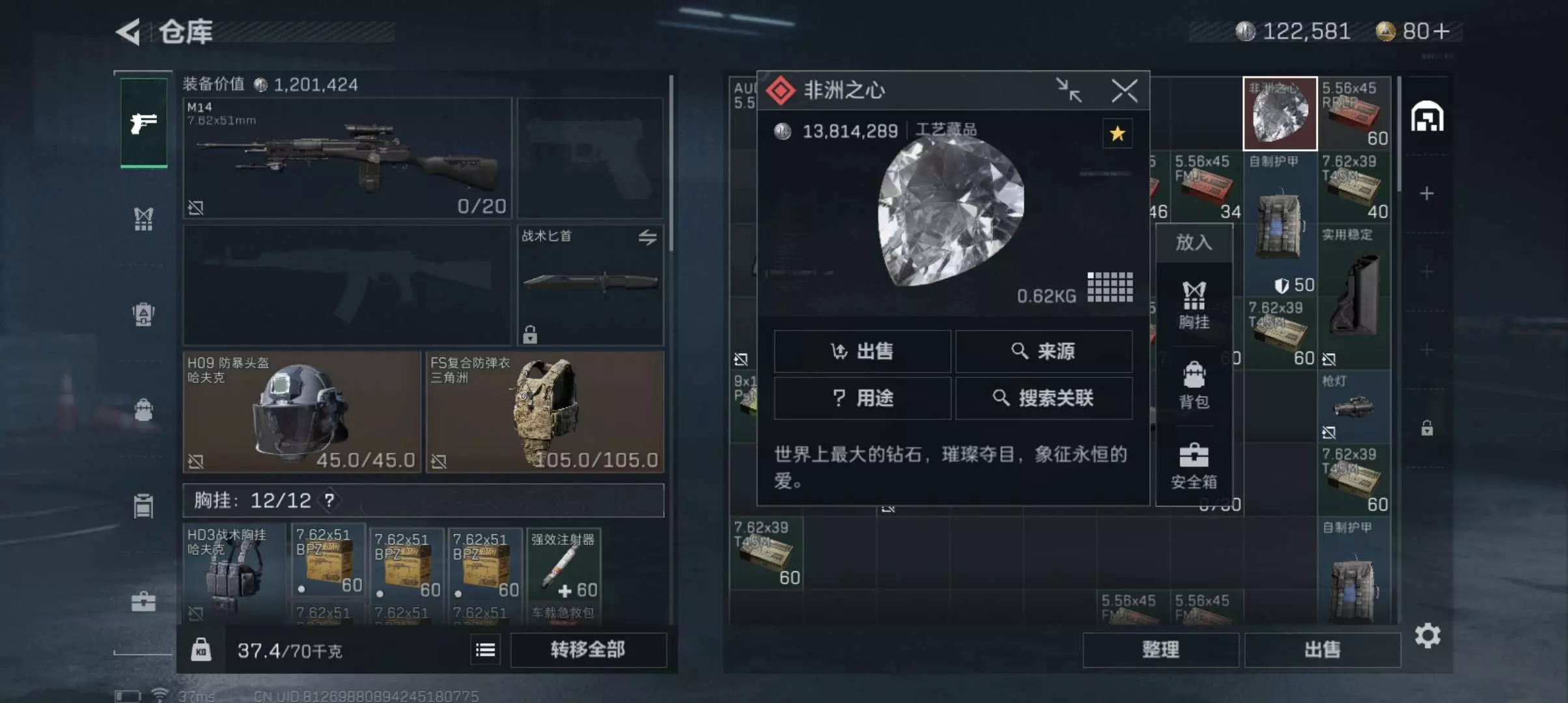Screen dimensions: 1568x703
Task: Expand chest rig help question mark
Action: (329, 500)
